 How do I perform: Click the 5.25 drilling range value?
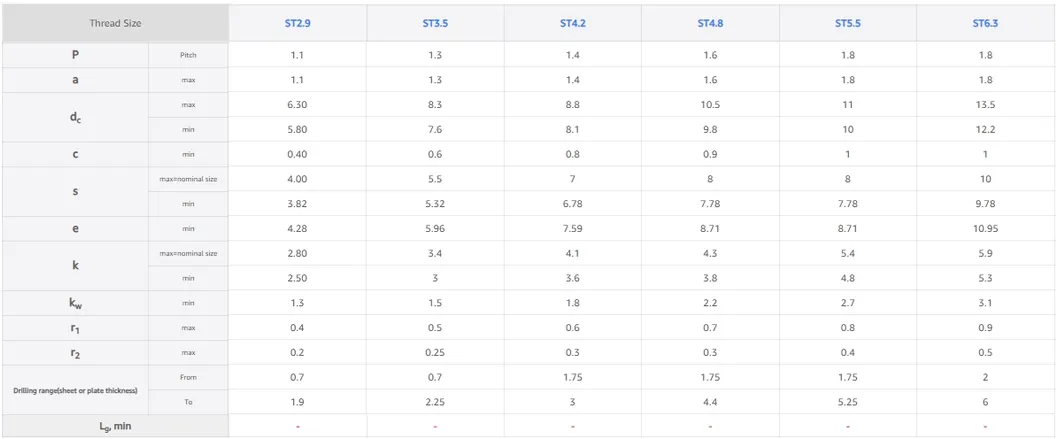(848, 402)
